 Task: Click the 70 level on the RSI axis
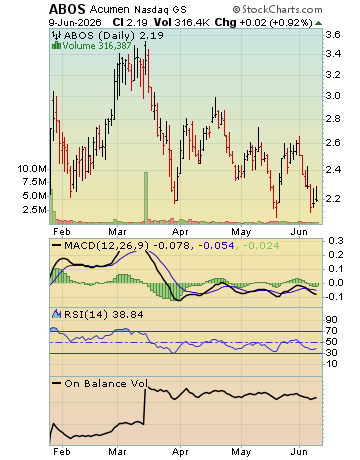tap(332, 331)
